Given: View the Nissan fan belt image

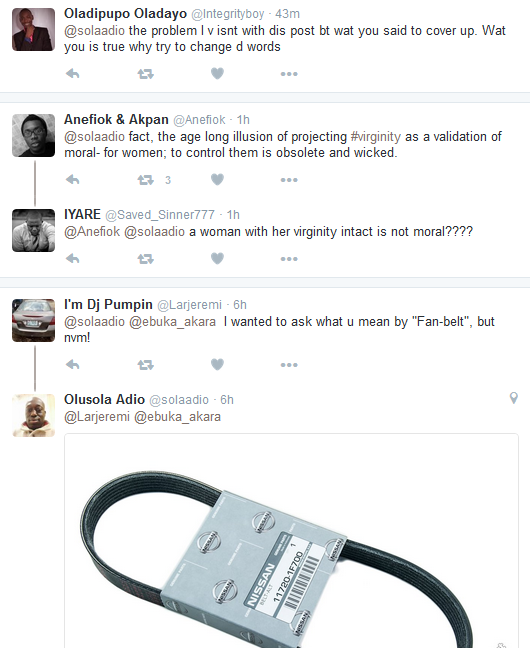Looking at the screenshot, I should click(291, 541).
